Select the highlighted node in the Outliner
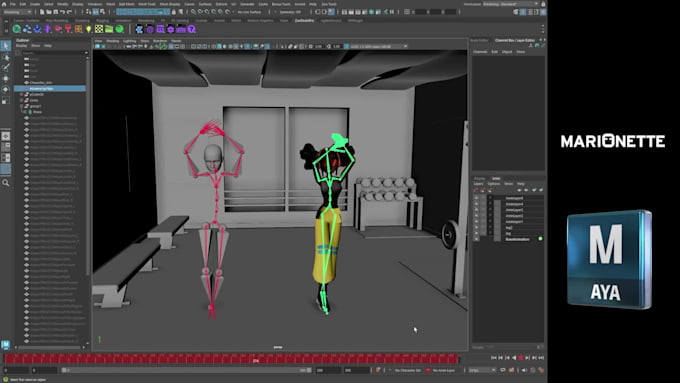The image size is (680, 383). 50,88
